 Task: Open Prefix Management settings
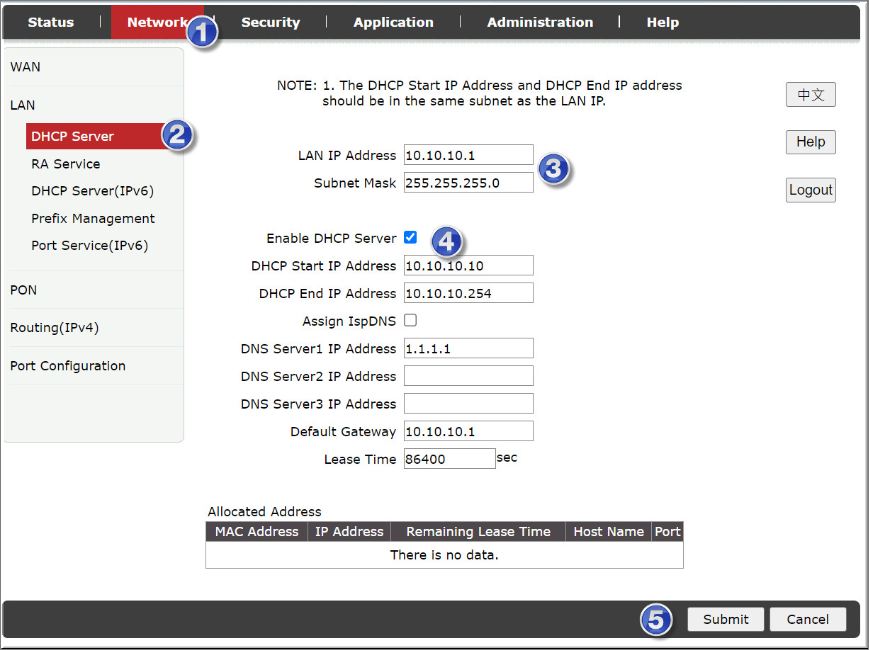pyautogui.click(x=92, y=218)
